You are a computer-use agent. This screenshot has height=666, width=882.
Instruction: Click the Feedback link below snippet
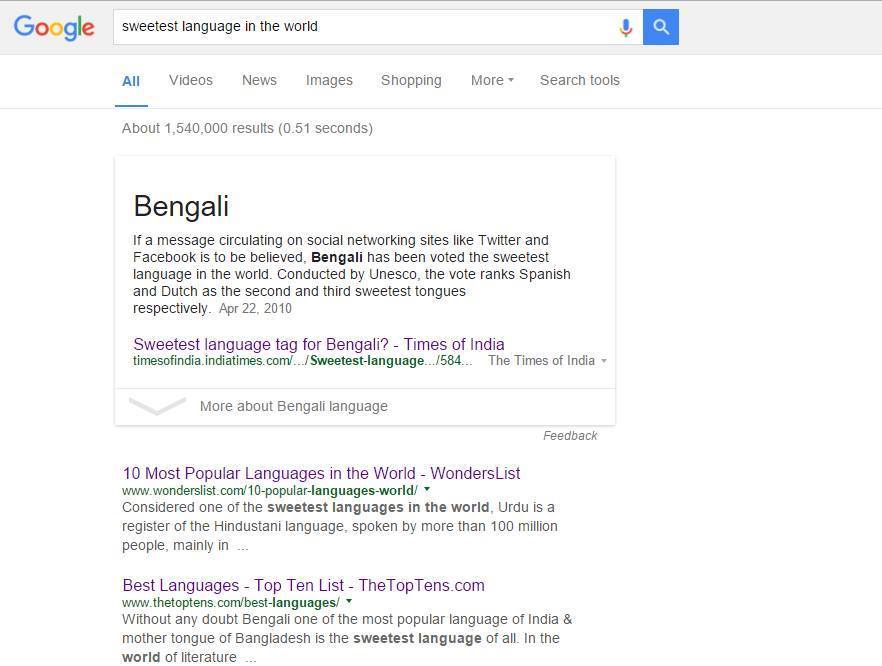tap(570, 436)
